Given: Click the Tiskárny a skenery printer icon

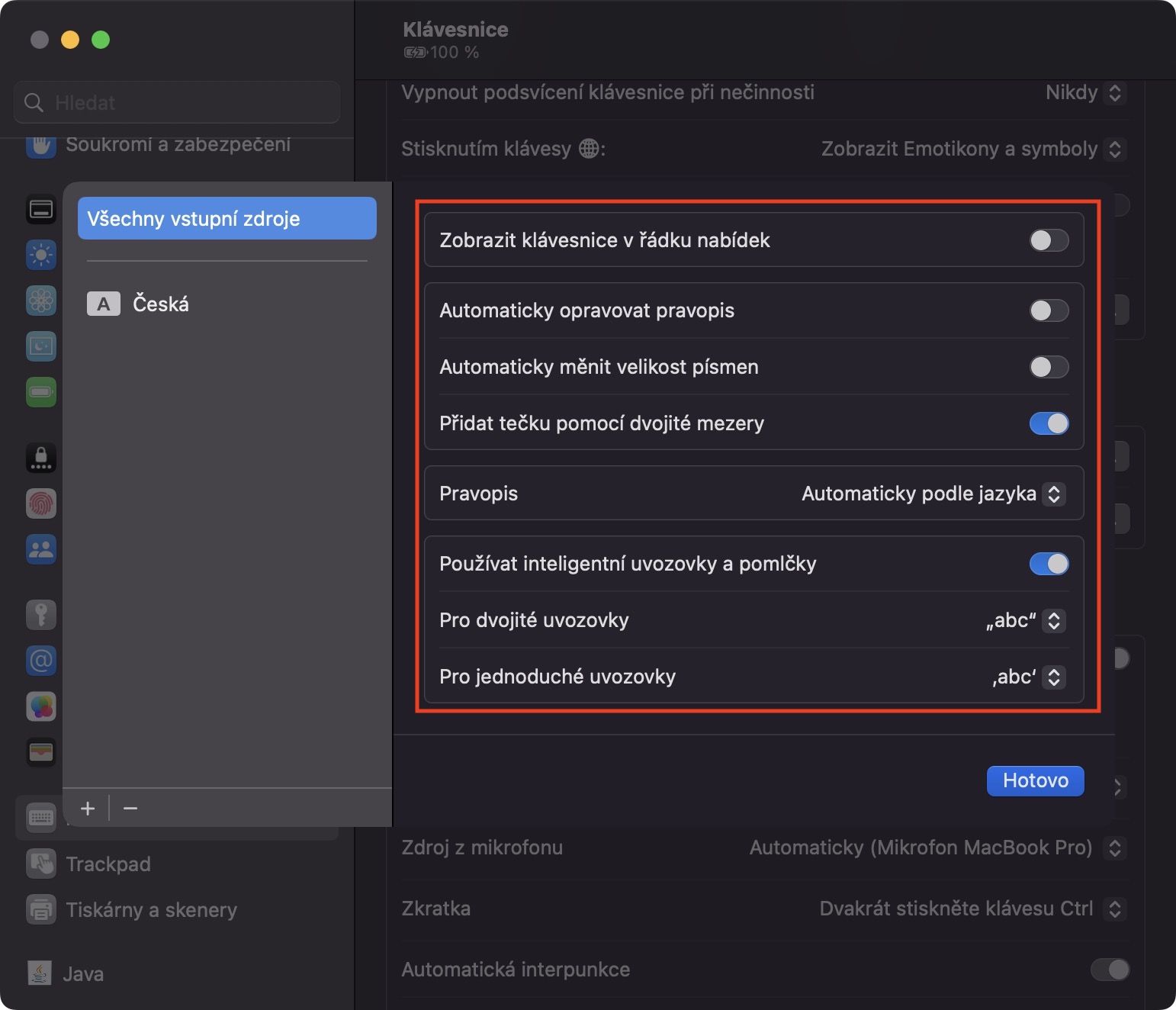Looking at the screenshot, I should click(x=41, y=909).
